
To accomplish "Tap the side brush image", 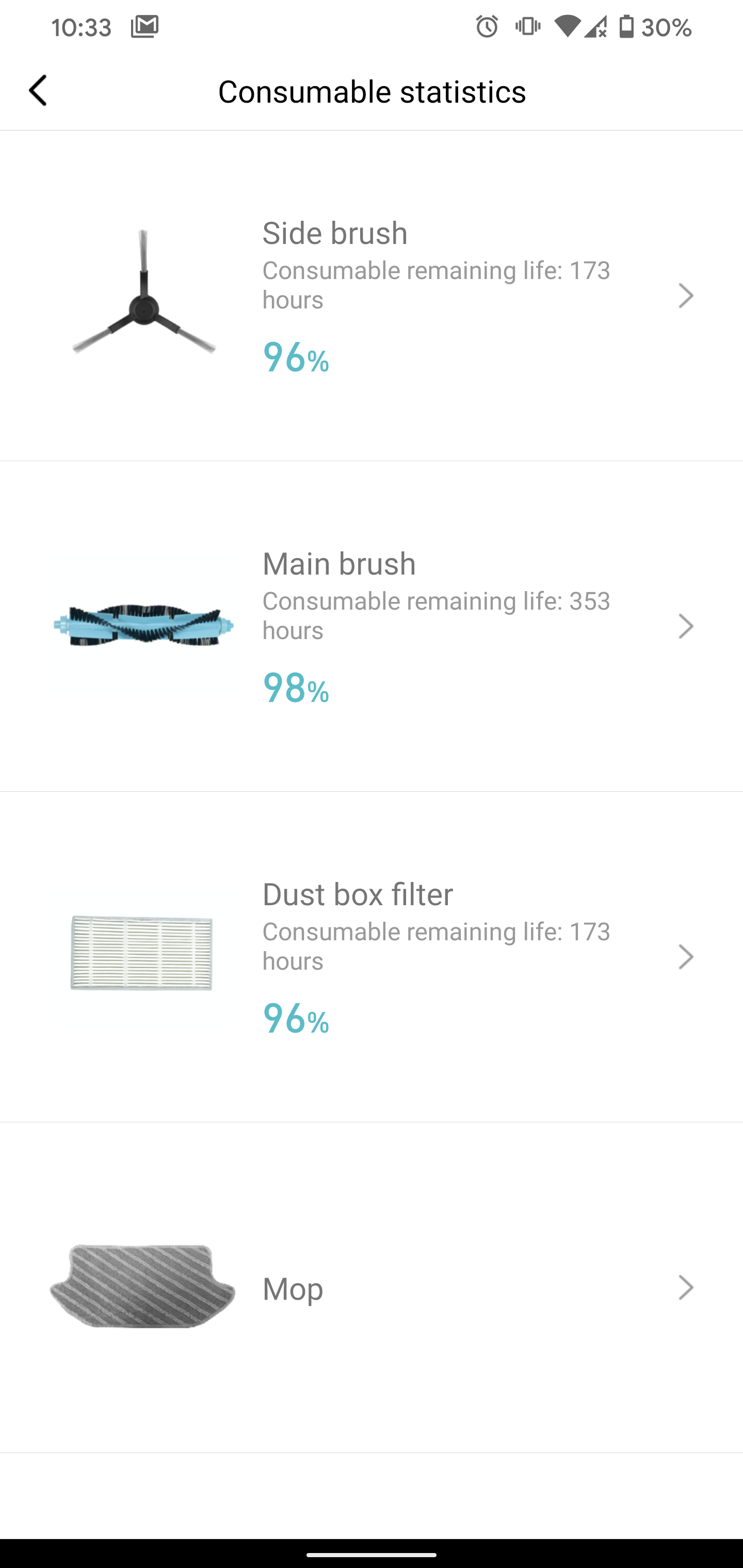I will [144, 292].
